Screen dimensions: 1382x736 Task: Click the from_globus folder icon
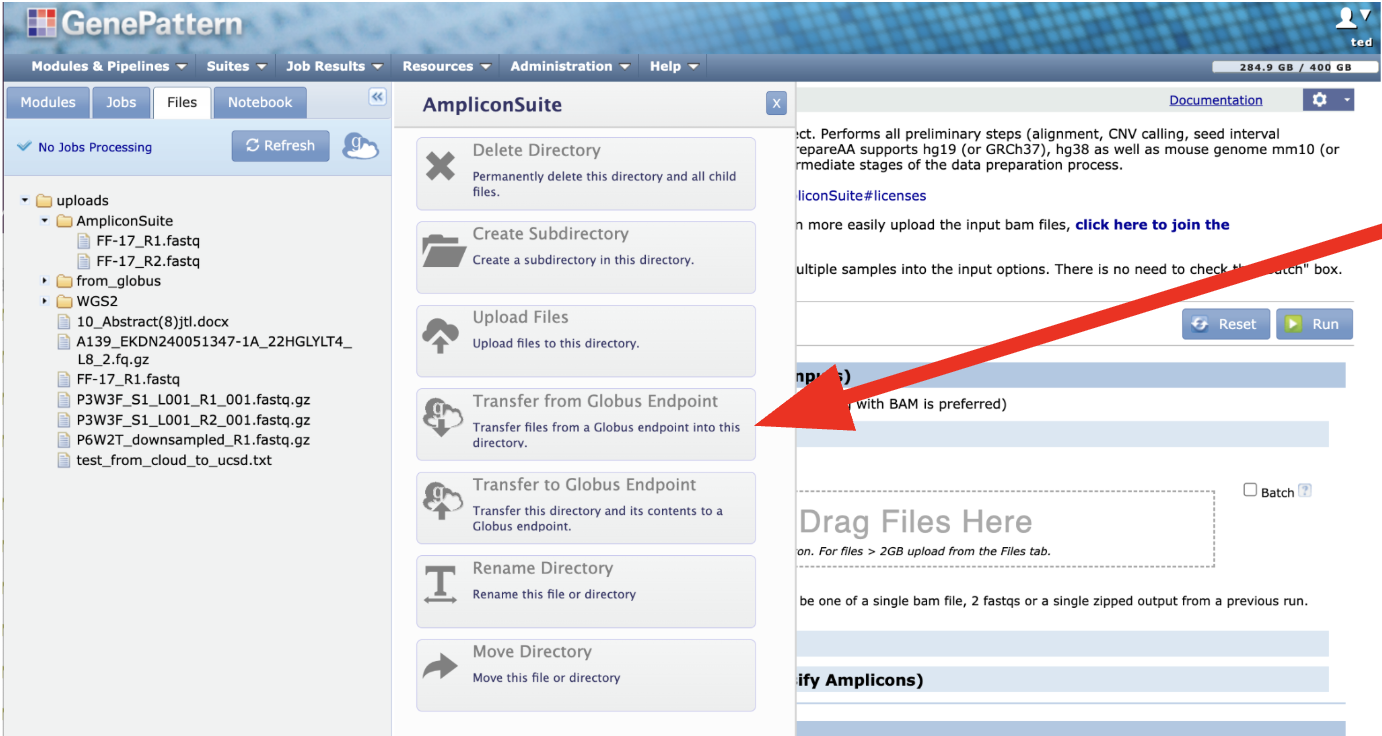[x=64, y=281]
